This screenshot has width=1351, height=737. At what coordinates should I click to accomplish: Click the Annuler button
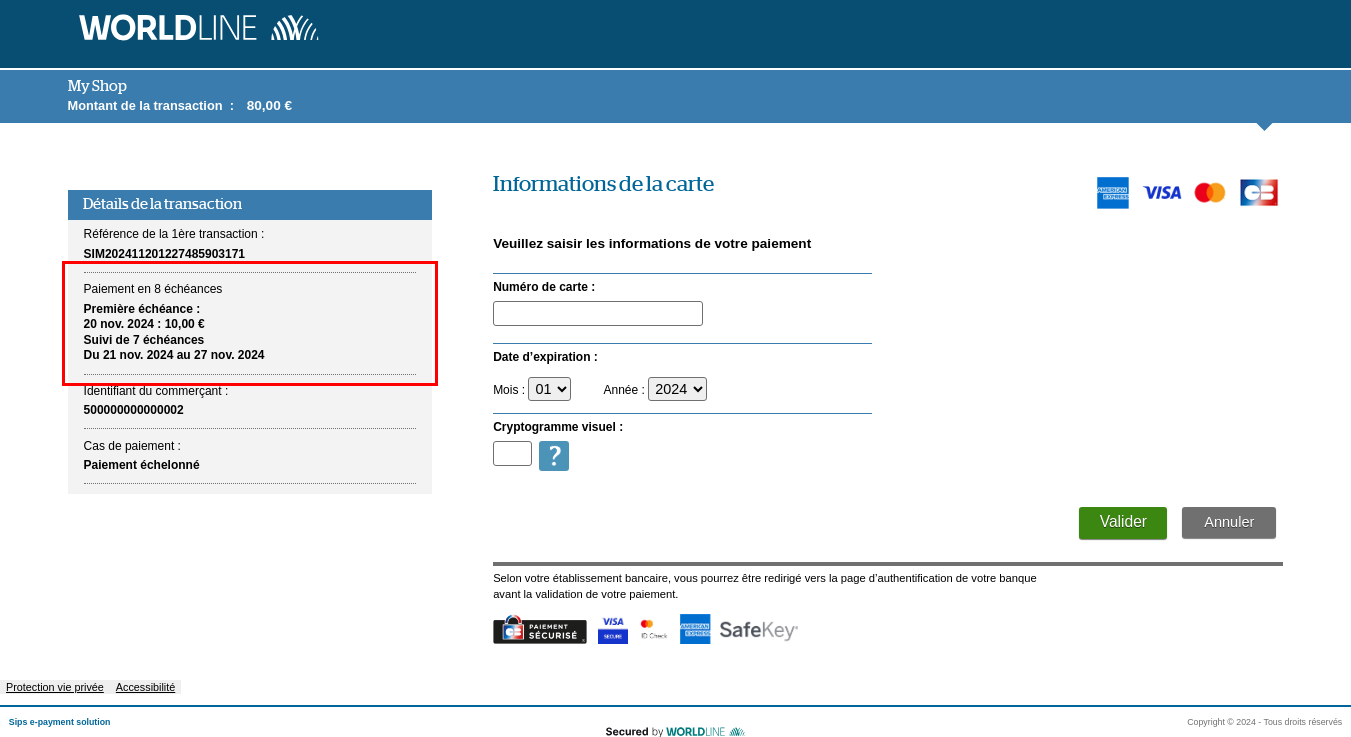[x=1229, y=522]
